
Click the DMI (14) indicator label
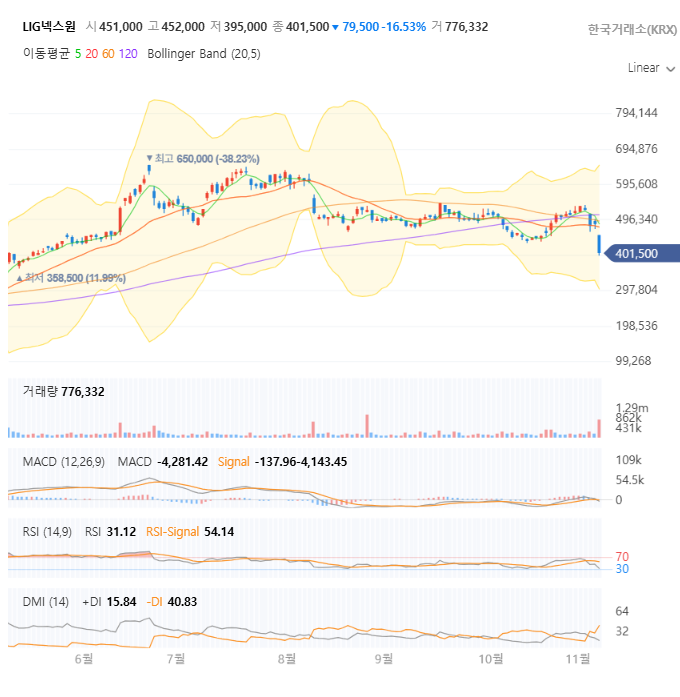[46, 602]
